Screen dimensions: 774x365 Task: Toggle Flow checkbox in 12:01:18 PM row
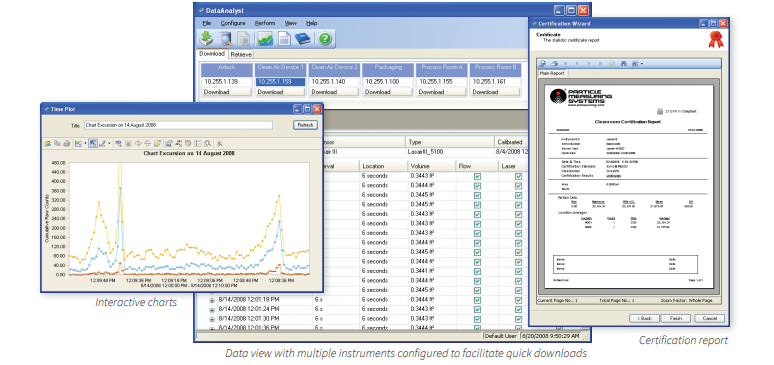point(477,299)
